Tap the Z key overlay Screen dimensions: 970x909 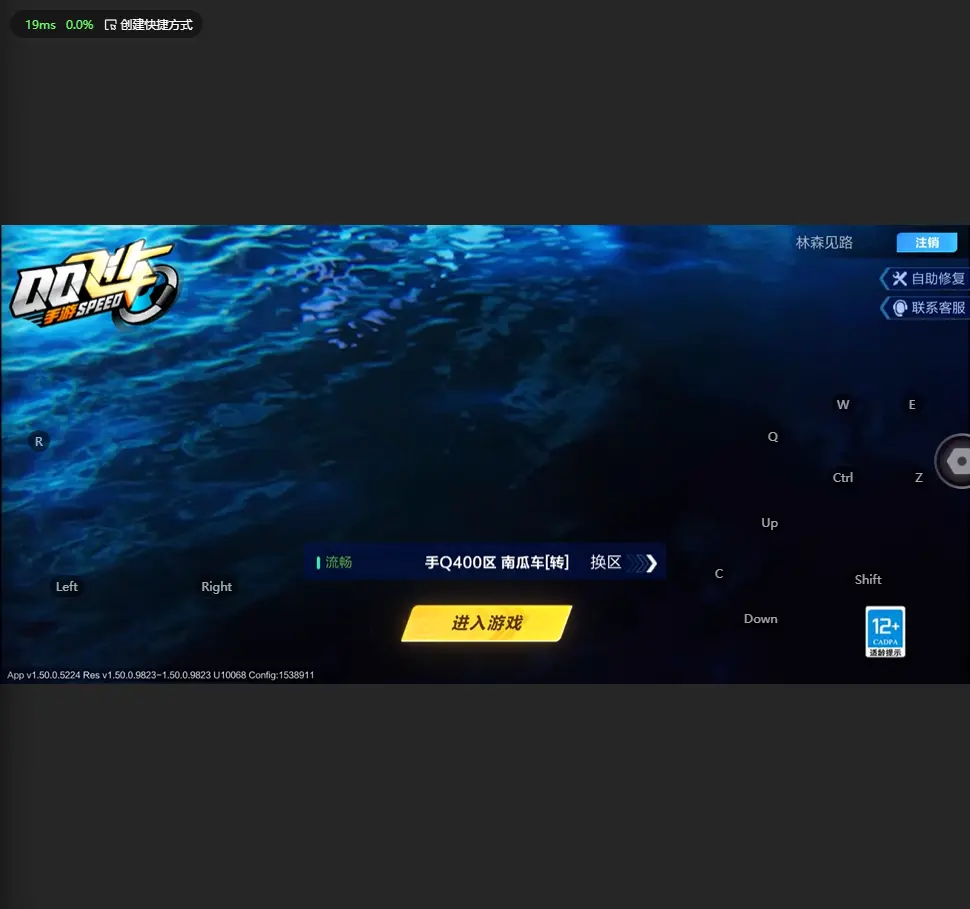[919, 478]
